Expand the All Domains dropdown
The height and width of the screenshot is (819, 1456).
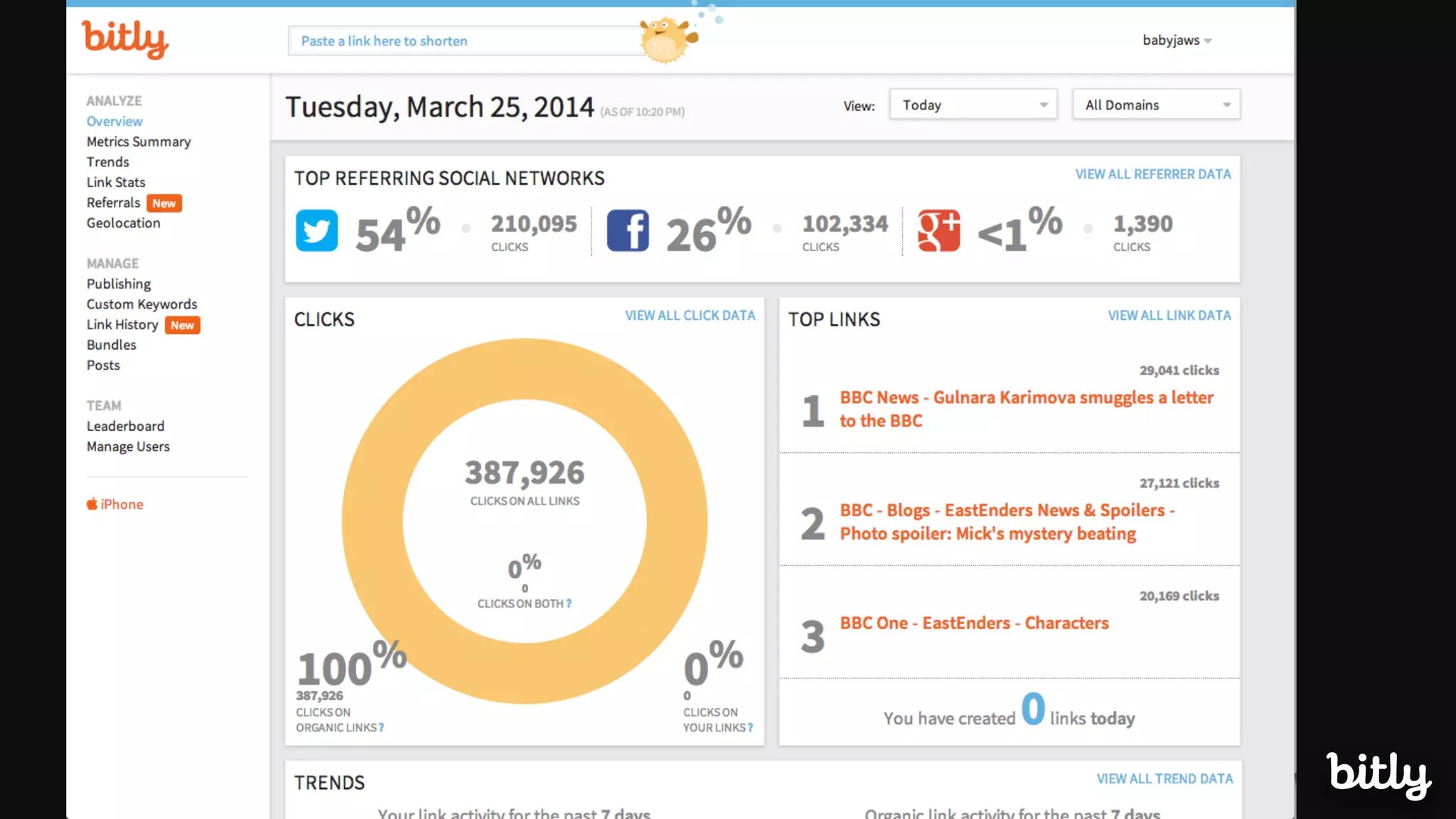pyautogui.click(x=1156, y=105)
